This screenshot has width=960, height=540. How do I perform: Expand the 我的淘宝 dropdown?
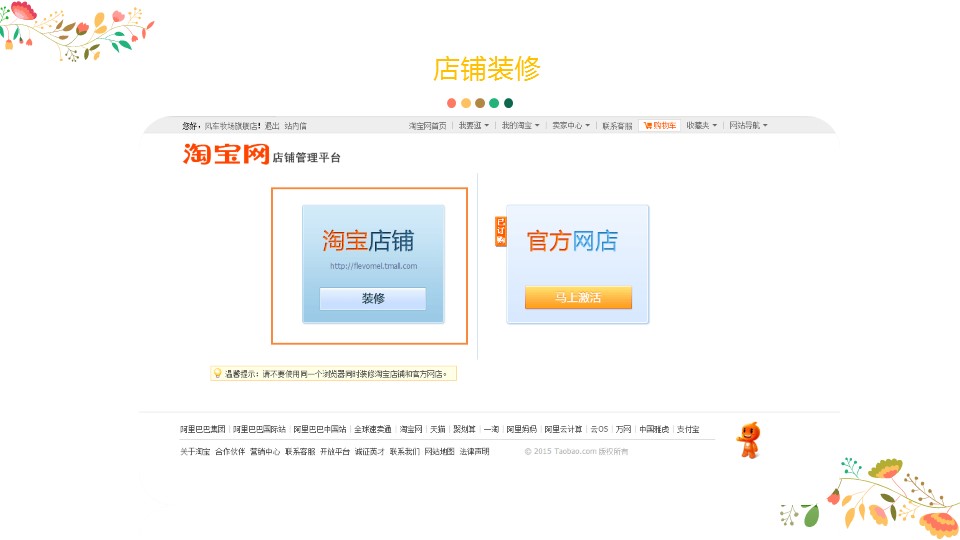click(x=520, y=126)
